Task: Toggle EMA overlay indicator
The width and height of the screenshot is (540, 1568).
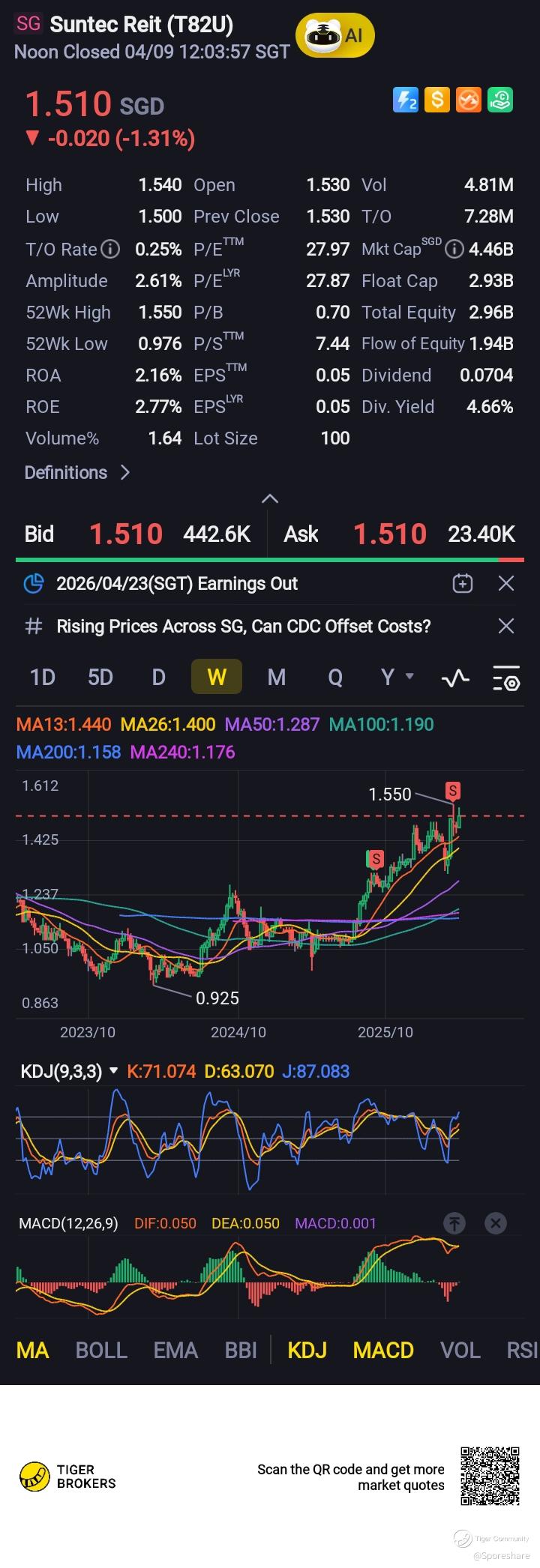Action: click(x=175, y=1350)
